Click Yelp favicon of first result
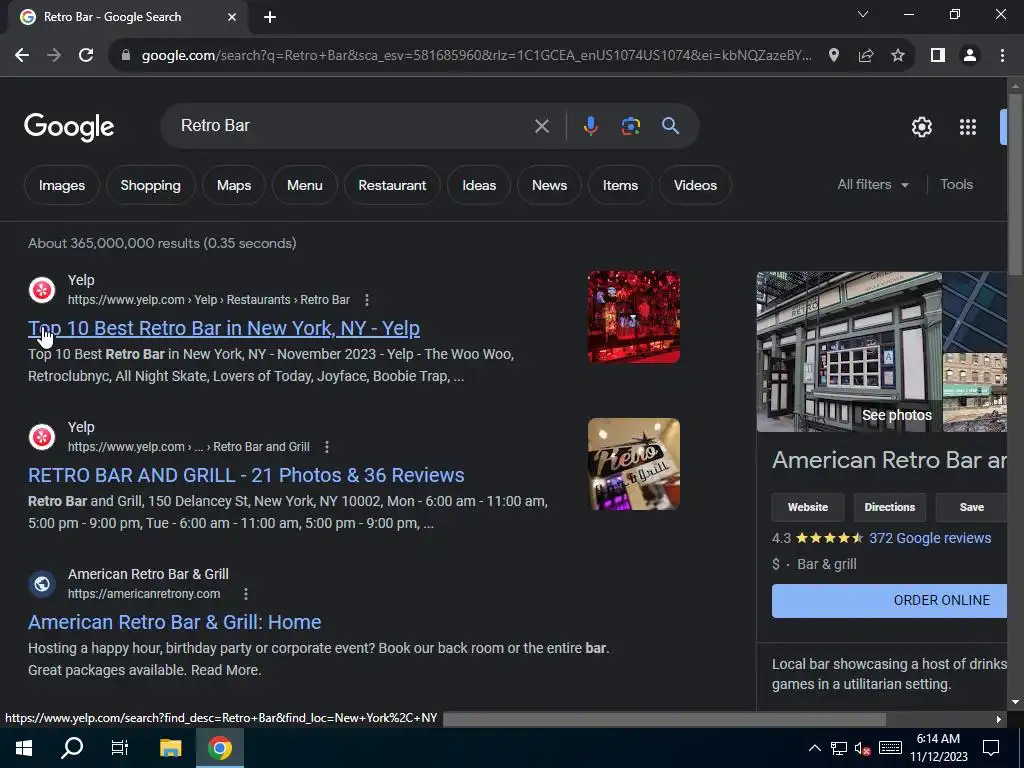Screen dimensions: 1024x768 point(42,290)
